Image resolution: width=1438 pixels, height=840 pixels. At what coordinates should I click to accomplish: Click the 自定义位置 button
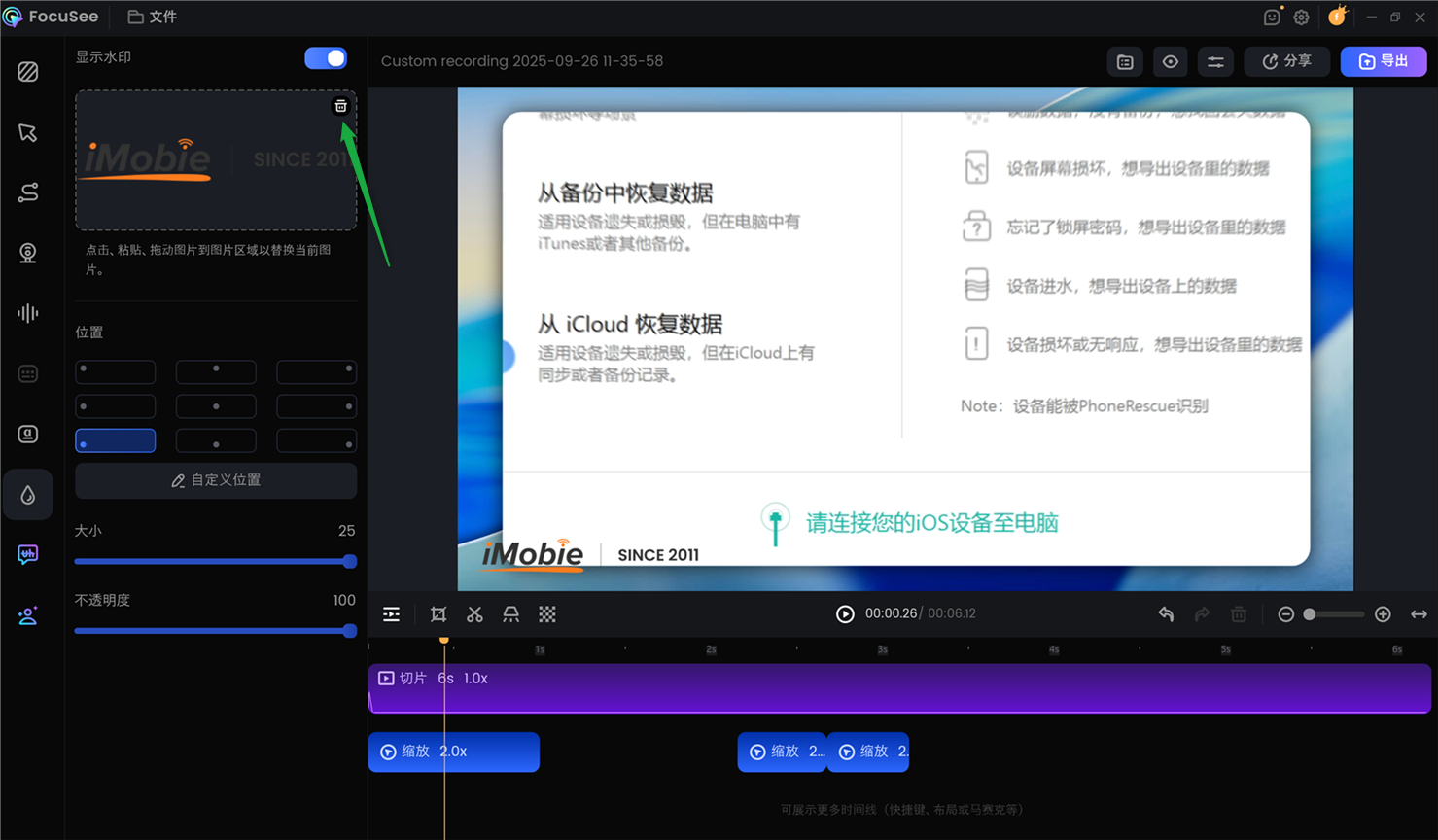[x=216, y=480]
